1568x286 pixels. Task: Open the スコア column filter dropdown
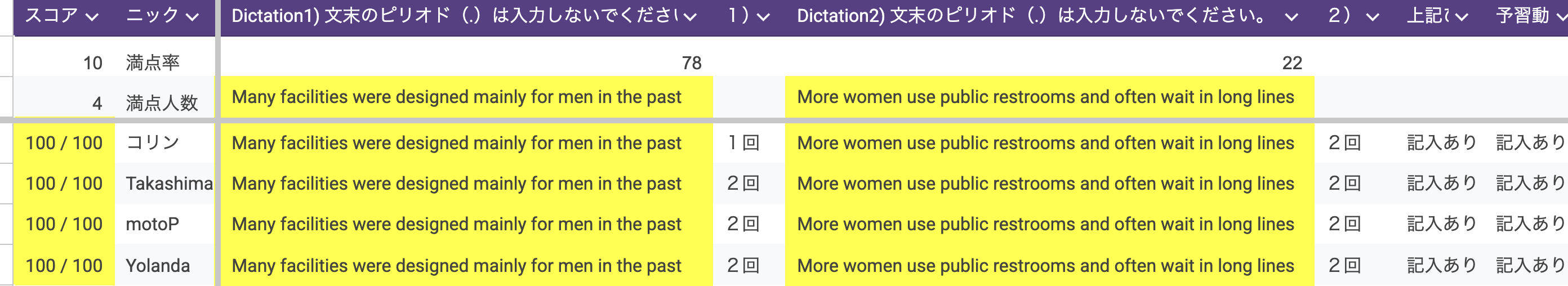coord(92,16)
